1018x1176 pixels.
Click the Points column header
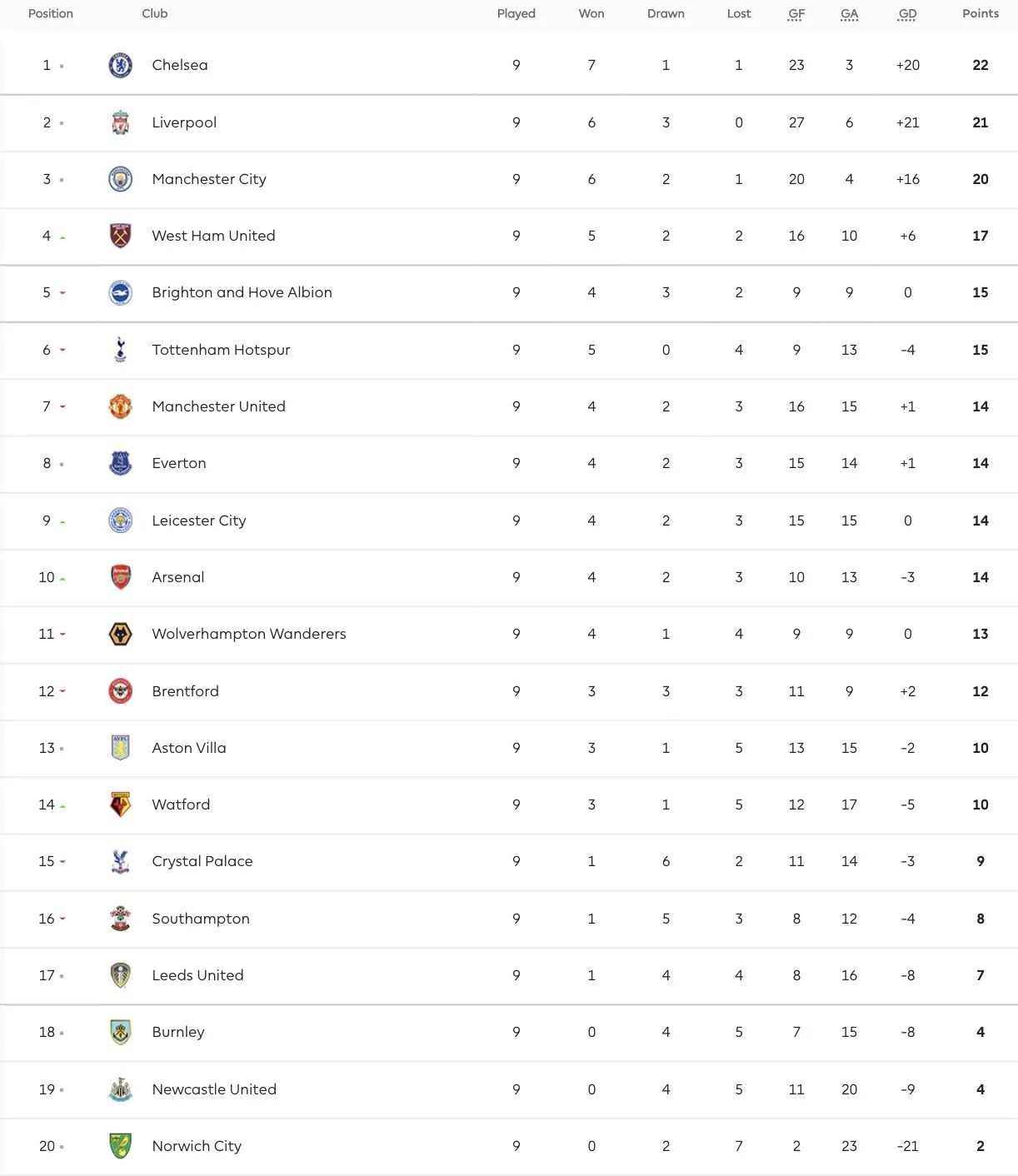tap(980, 13)
